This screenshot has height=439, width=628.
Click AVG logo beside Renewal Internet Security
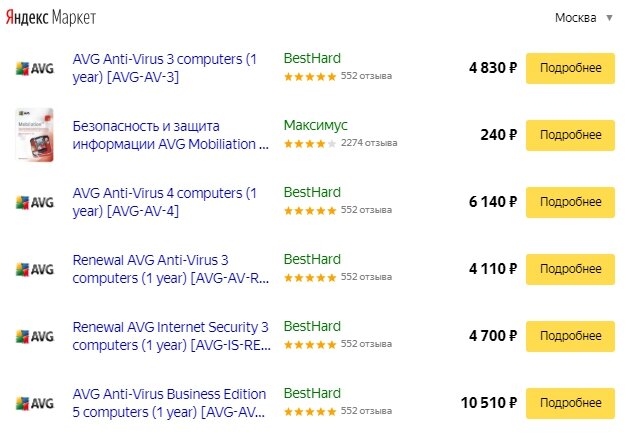(x=35, y=336)
